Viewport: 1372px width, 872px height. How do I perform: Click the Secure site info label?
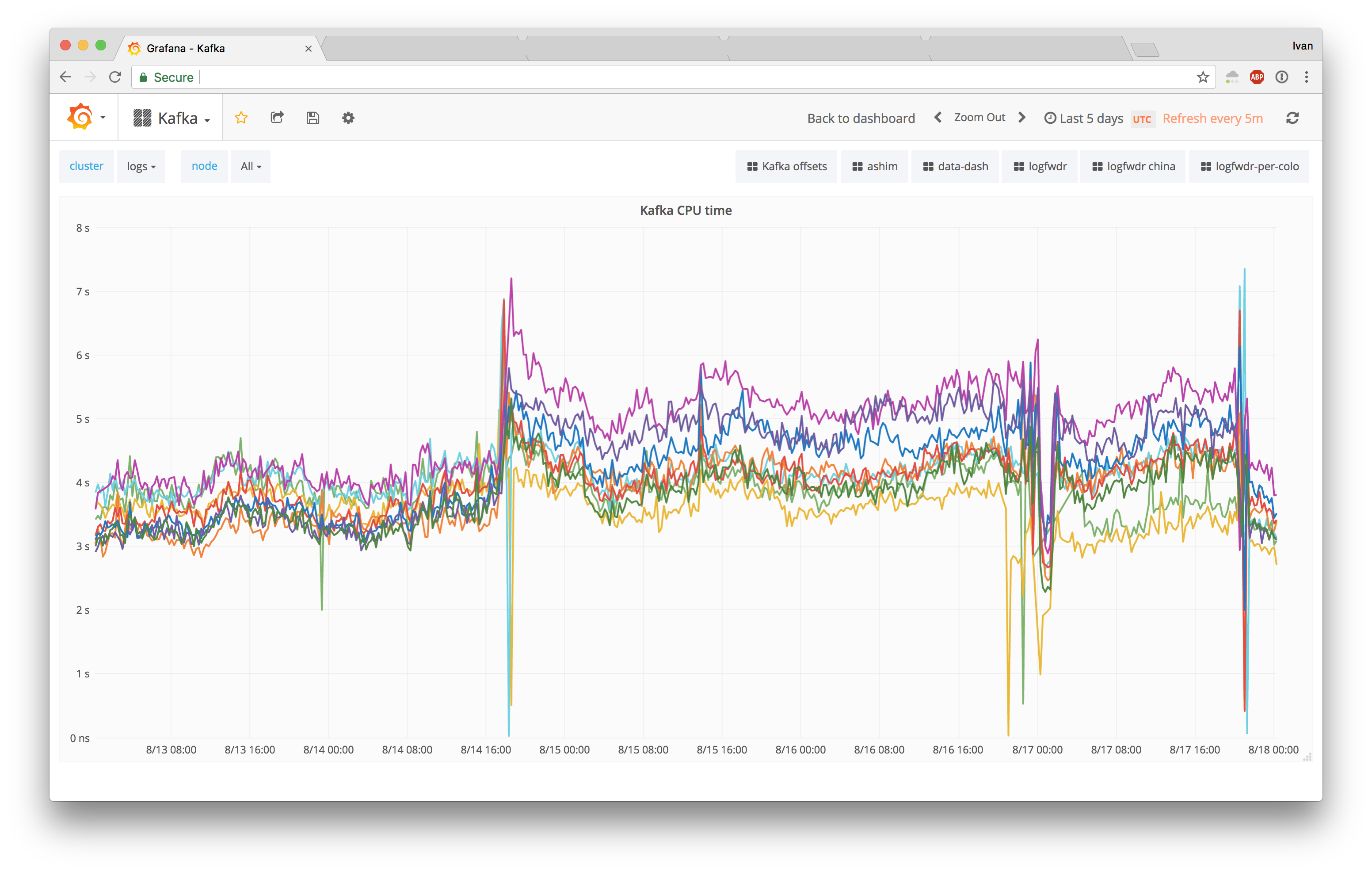[166, 77]
